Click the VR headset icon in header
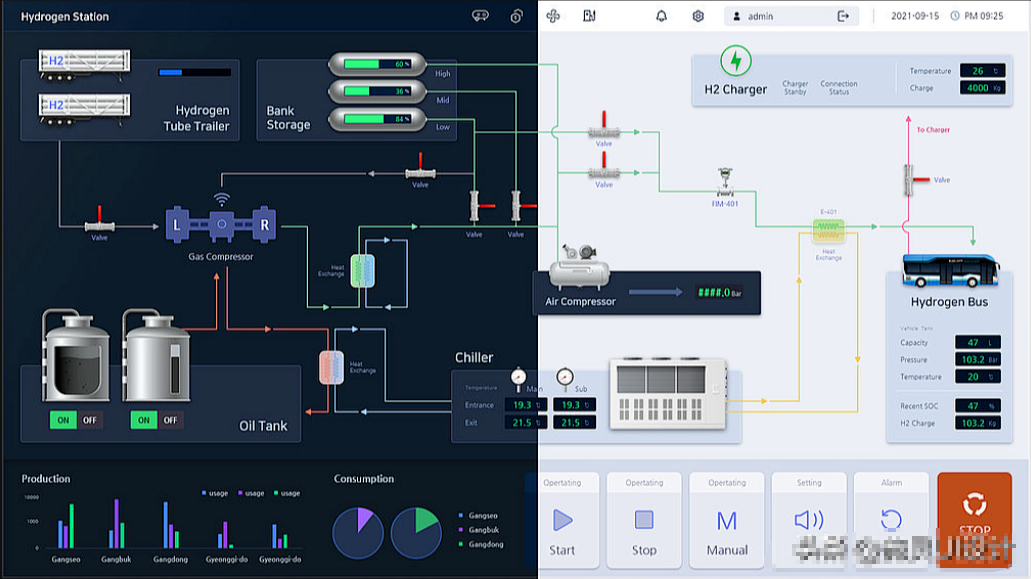The image size is (1031, 579). point(480,16)
